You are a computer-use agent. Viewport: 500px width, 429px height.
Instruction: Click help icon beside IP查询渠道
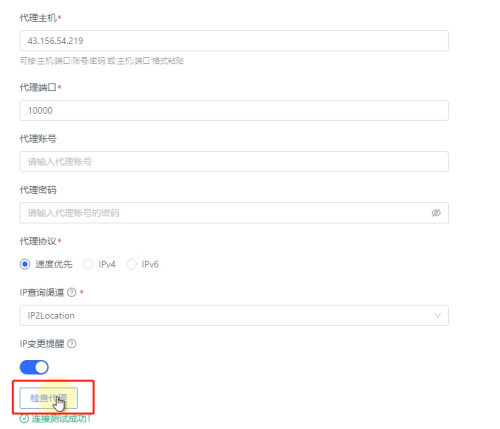(72, 292)
